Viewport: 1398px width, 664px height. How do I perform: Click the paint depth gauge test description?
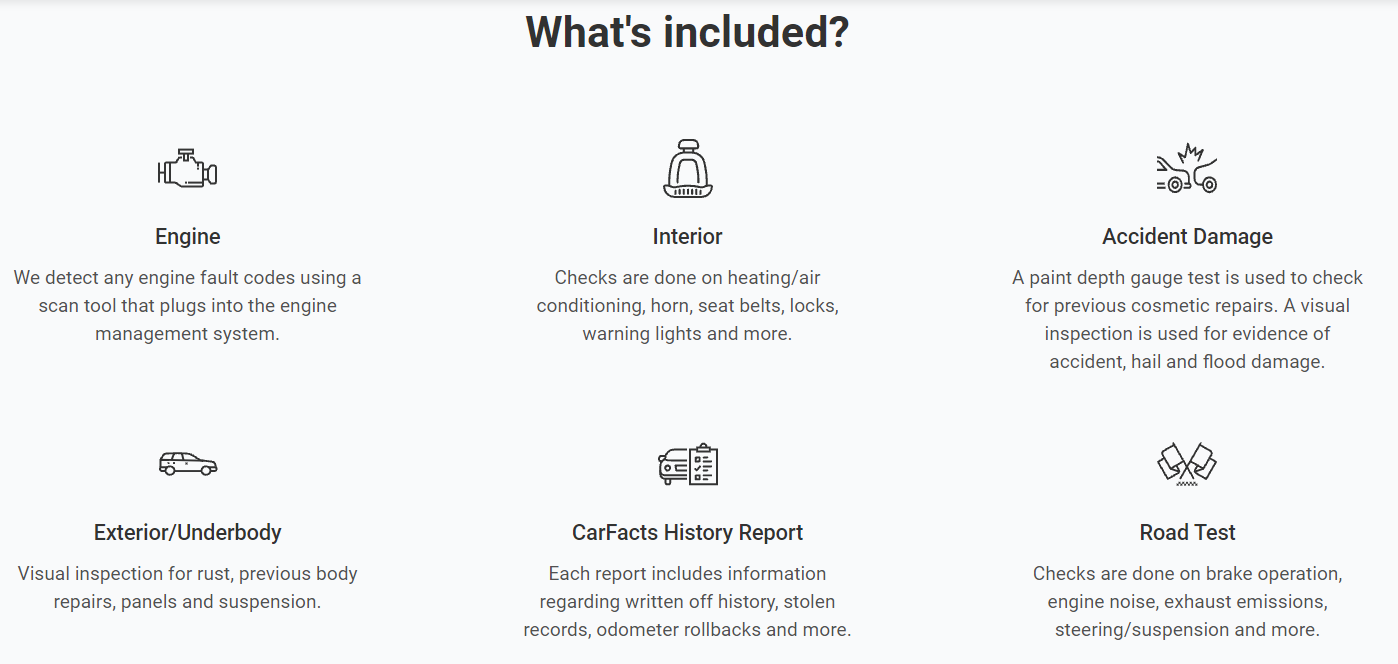[1187, 320]
